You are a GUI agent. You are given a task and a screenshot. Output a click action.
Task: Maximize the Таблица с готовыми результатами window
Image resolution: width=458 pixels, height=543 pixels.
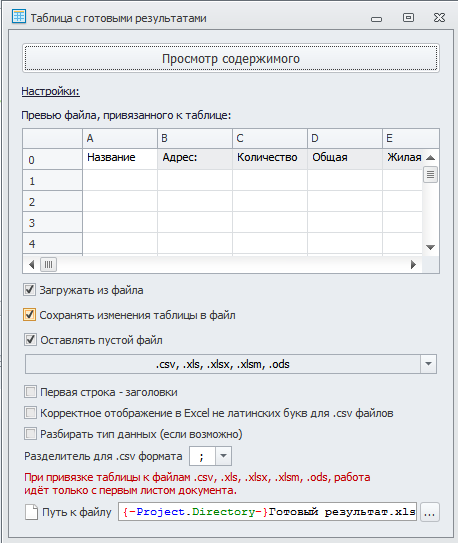click(x=408, y=17)
